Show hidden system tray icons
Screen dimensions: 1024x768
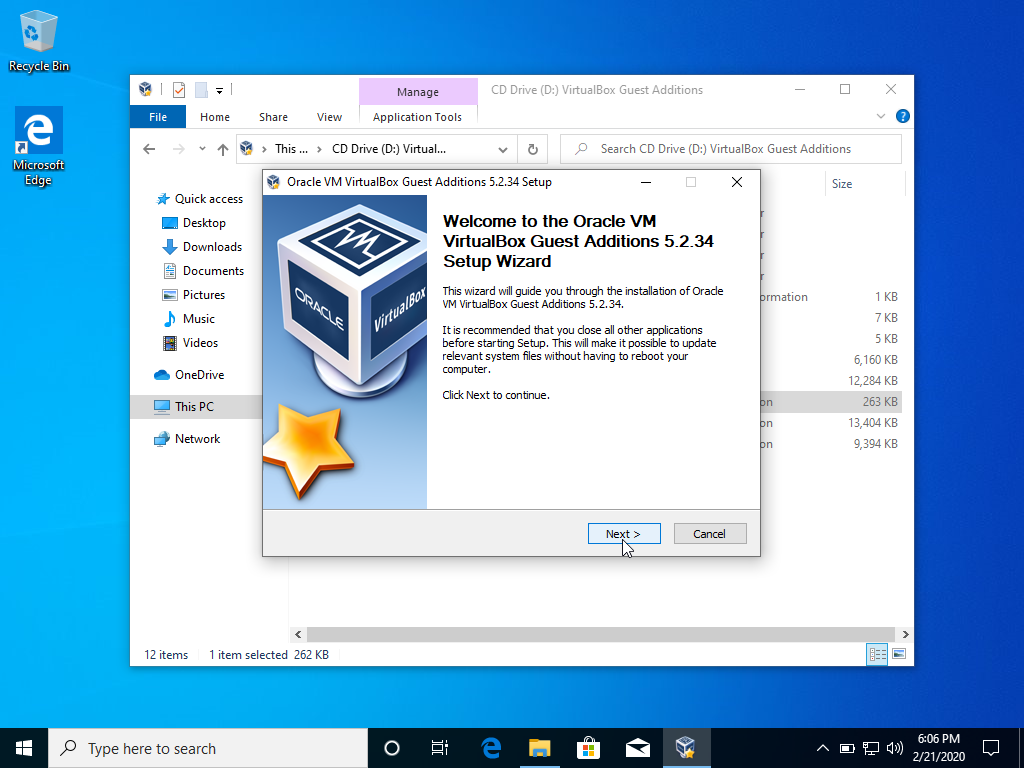[823, 748]
